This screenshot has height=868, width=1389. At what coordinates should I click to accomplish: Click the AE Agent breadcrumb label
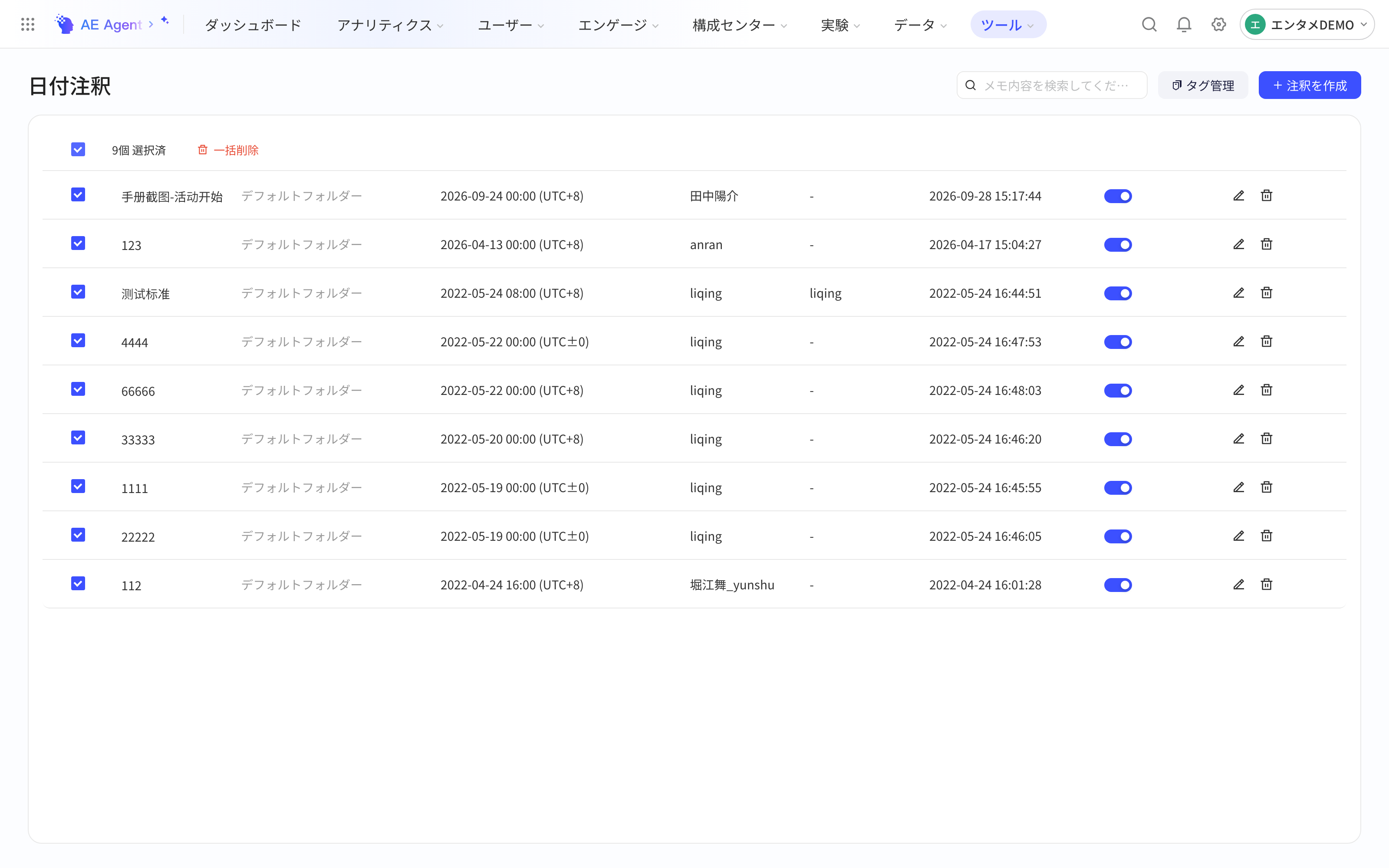111,25
